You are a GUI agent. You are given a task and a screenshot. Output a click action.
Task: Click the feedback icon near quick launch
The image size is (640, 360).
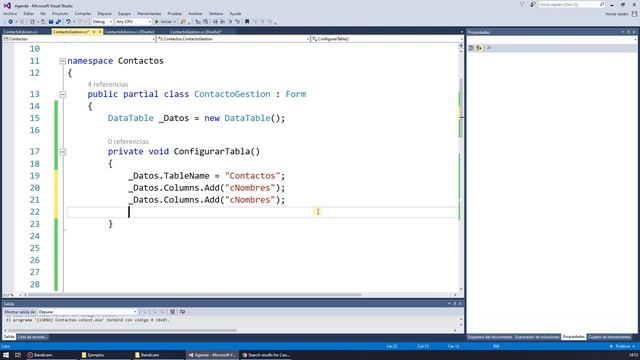pos(533,4)
